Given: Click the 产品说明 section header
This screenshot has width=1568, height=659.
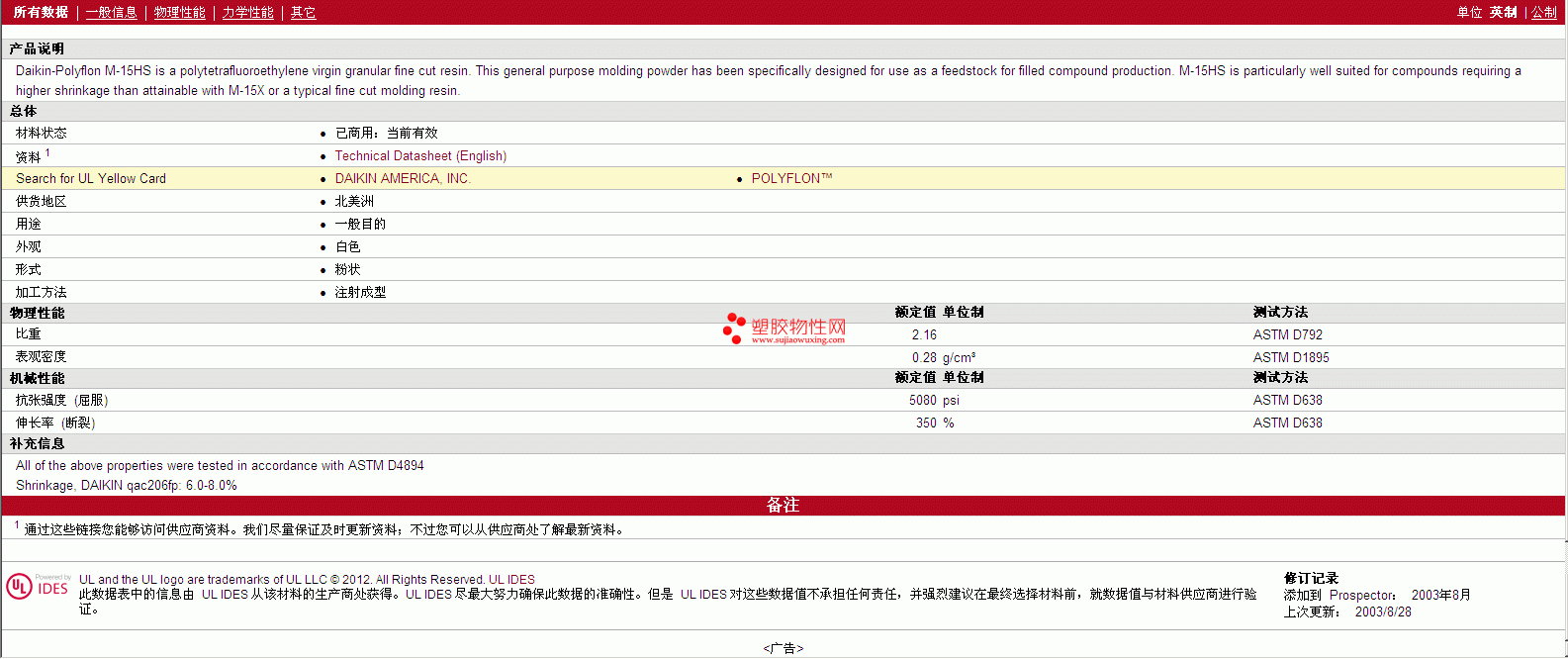Looking at the screenshot, I should pos(37,48).
